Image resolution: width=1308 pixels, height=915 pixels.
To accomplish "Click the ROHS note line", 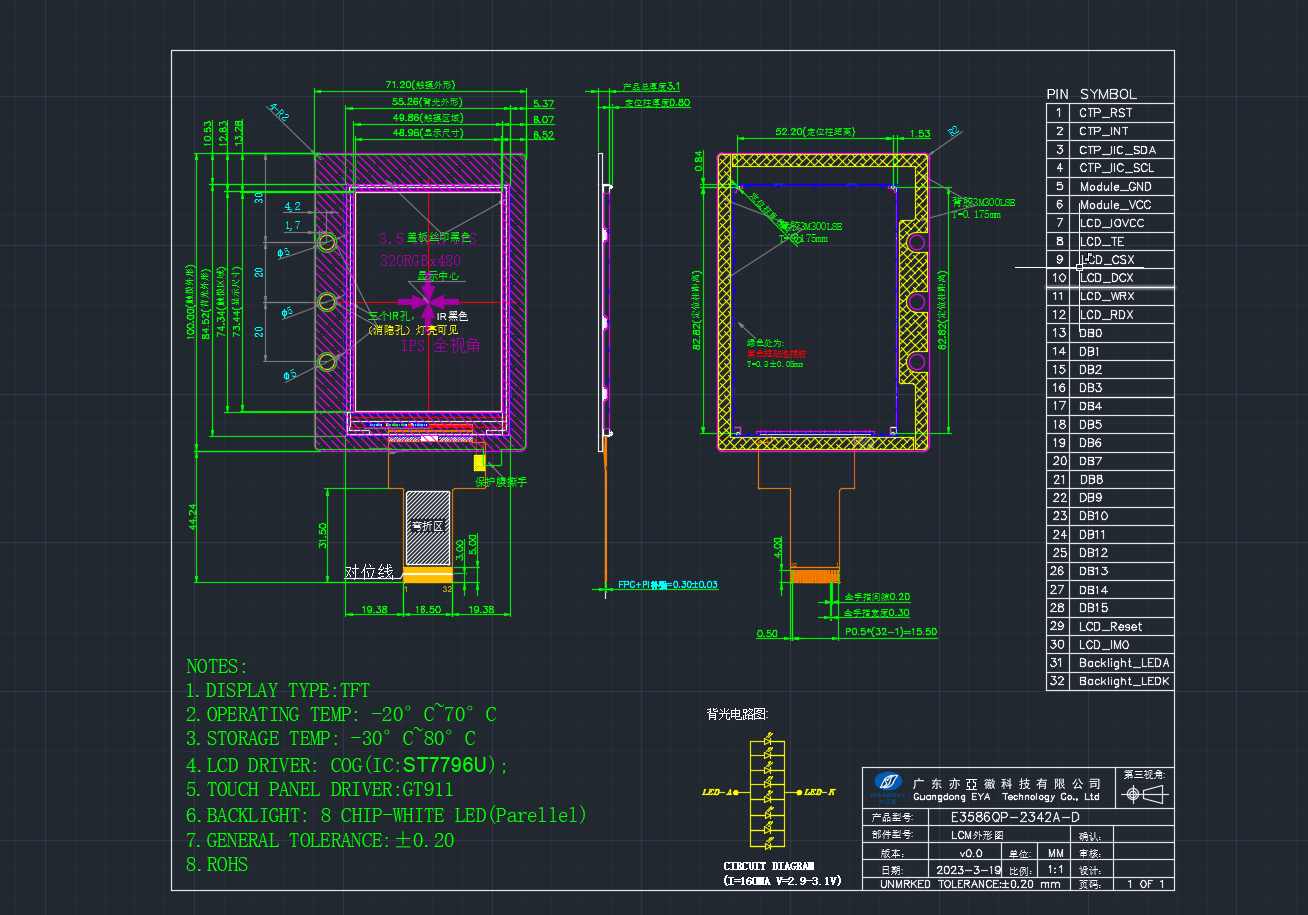I will click(217, 864).
